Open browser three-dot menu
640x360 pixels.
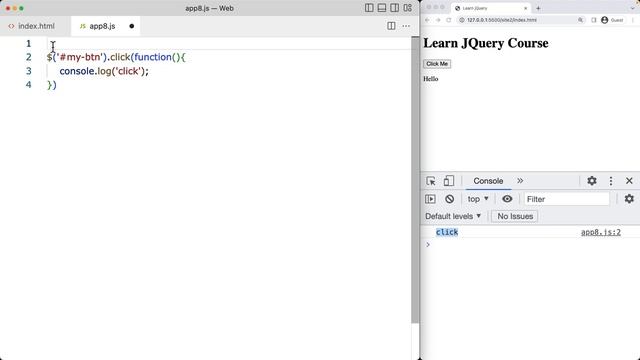(633, 20)
